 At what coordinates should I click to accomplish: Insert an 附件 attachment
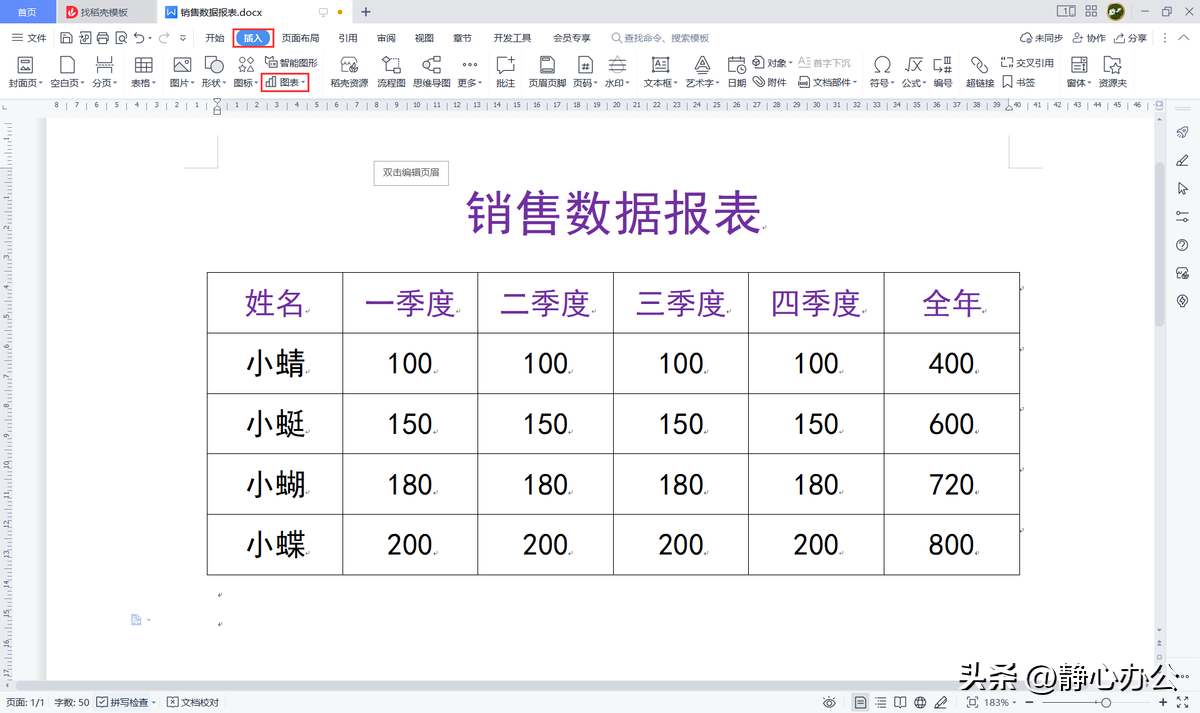[x=770, y=82]
